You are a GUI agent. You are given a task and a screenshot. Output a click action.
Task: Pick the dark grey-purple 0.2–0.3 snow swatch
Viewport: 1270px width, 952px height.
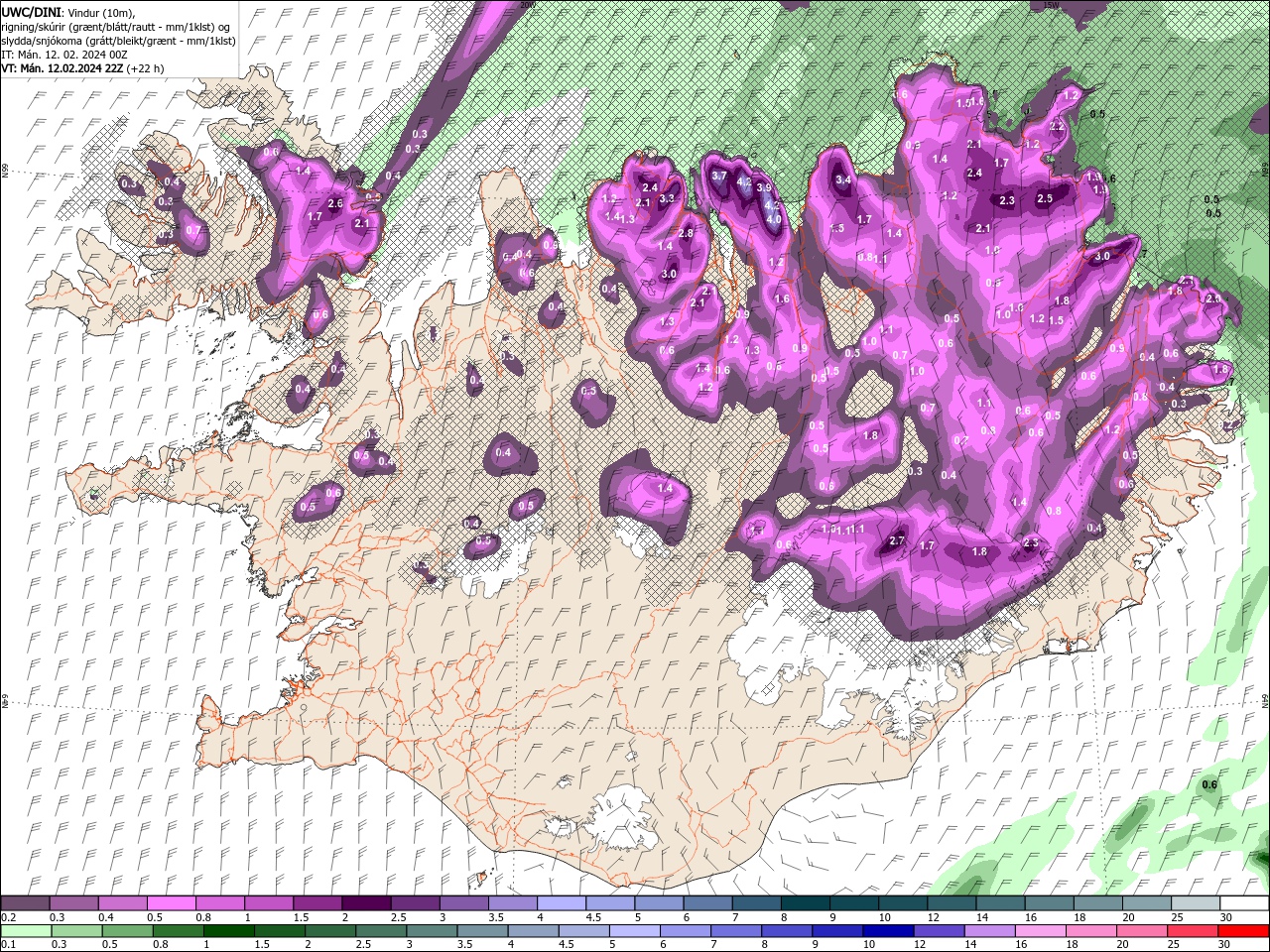click(25, 903)
